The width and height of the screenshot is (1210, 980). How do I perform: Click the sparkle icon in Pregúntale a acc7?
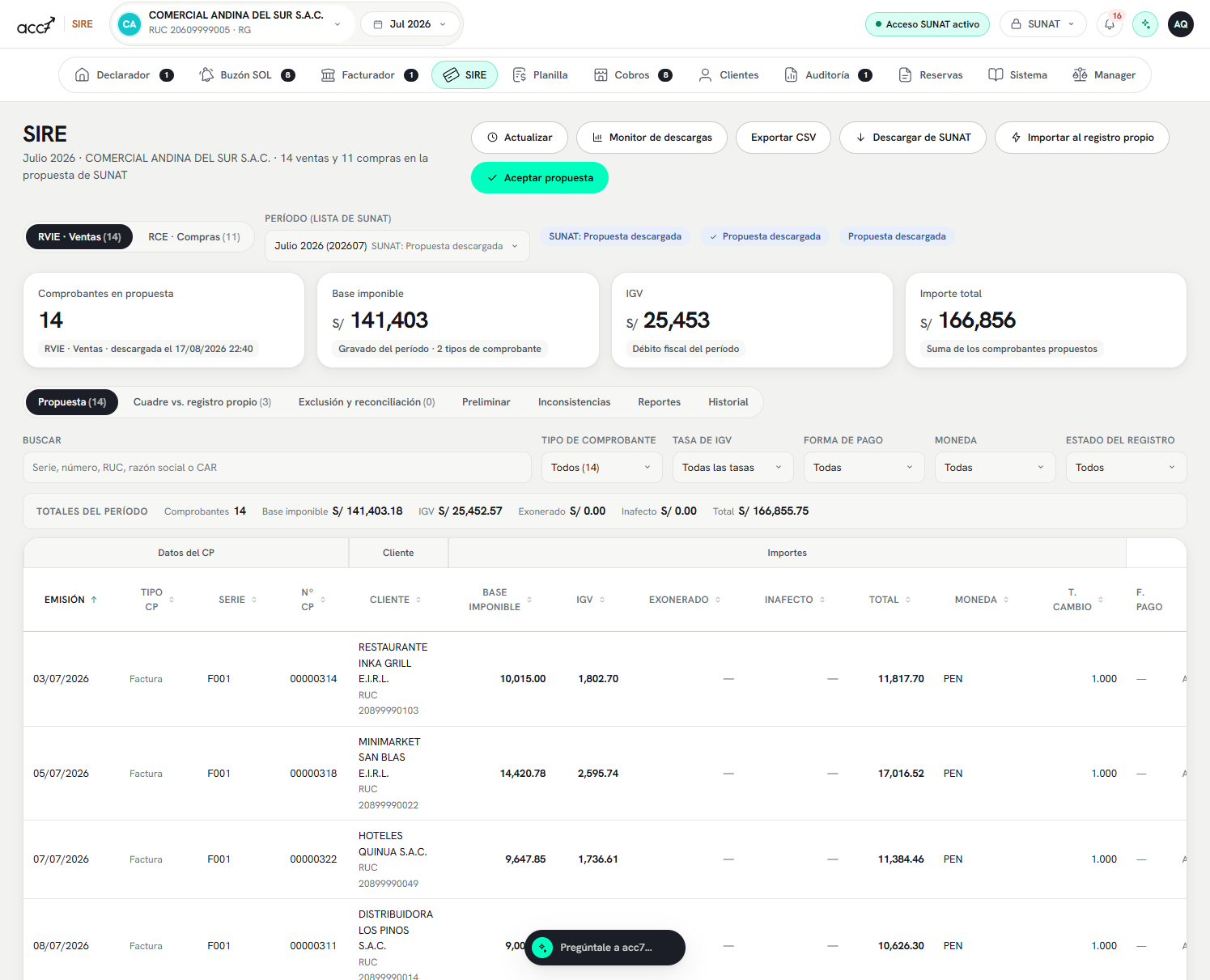click(542, 948)
